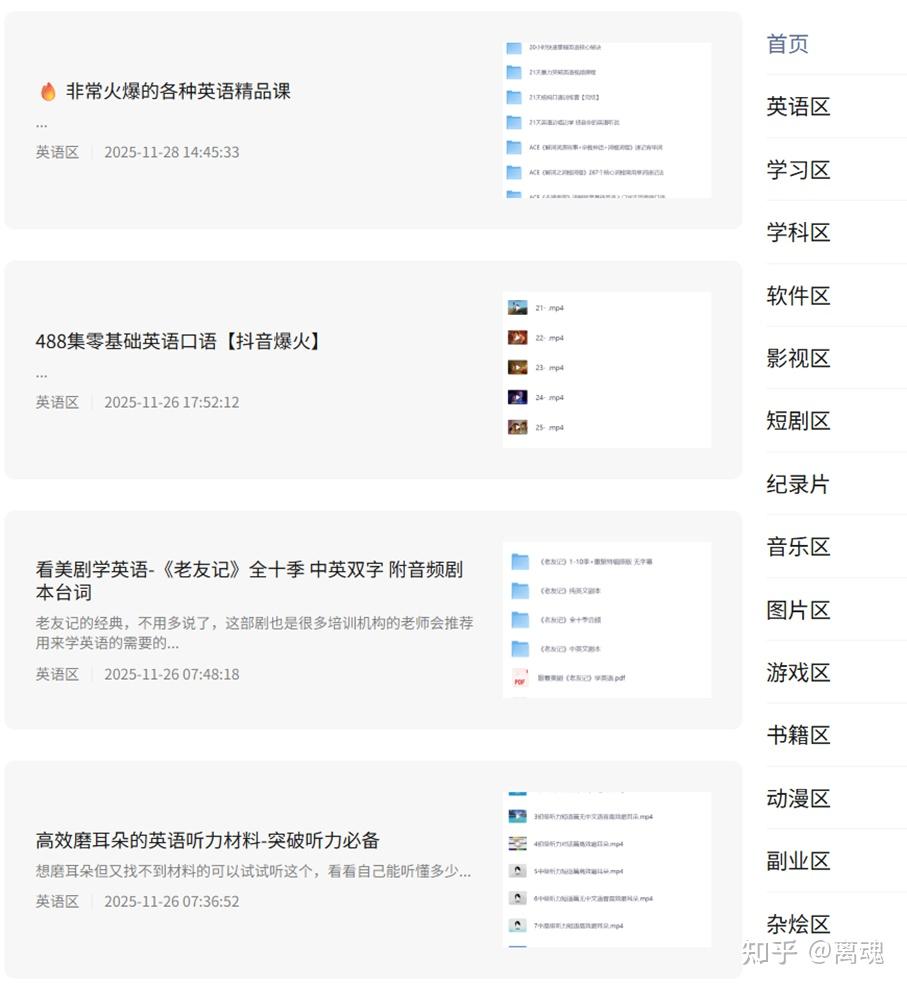Click 英语区 tag under the 老友记 post

pyautogui.click(x=57, y=674)
